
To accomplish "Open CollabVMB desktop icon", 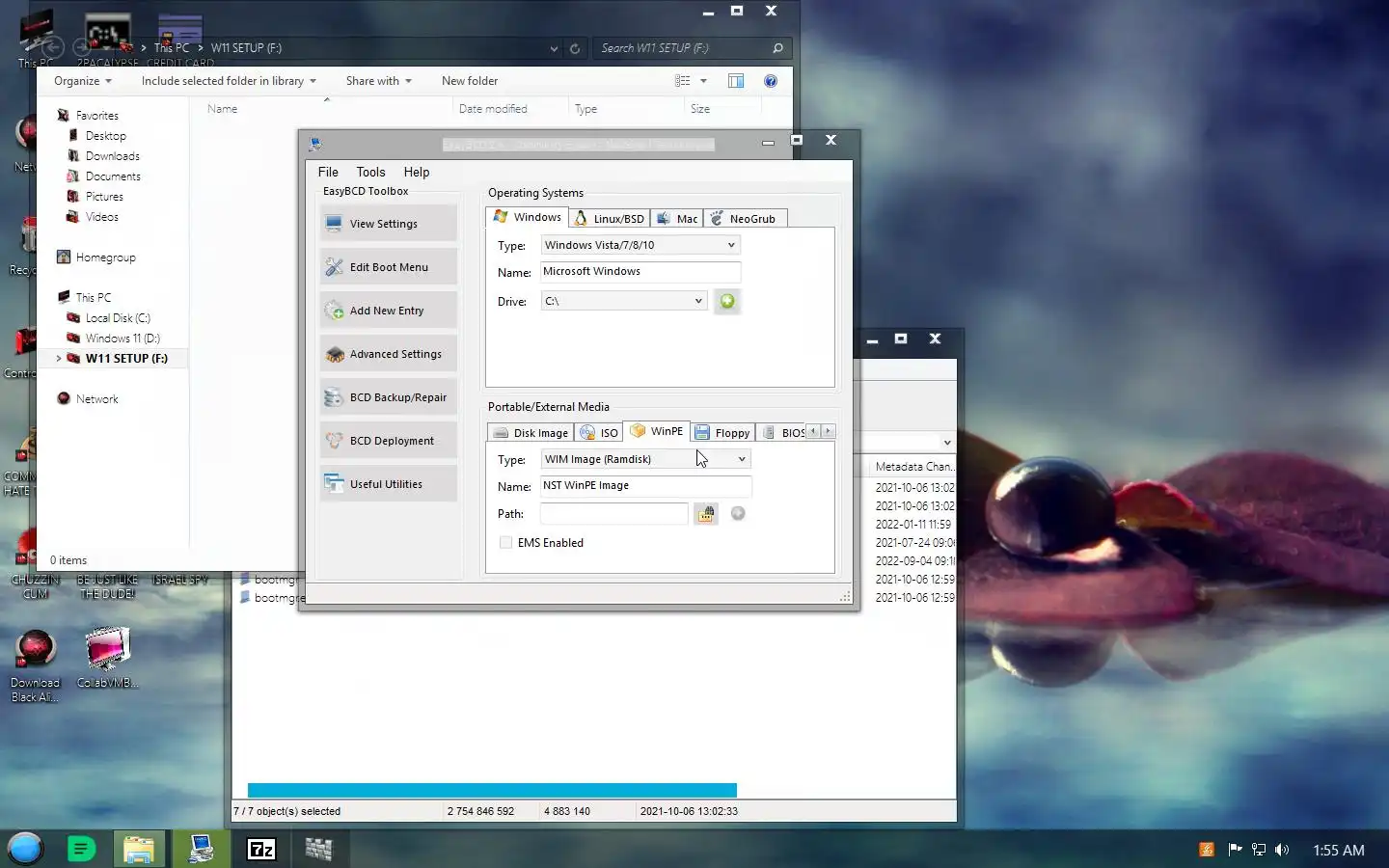I will pos(107,659).
